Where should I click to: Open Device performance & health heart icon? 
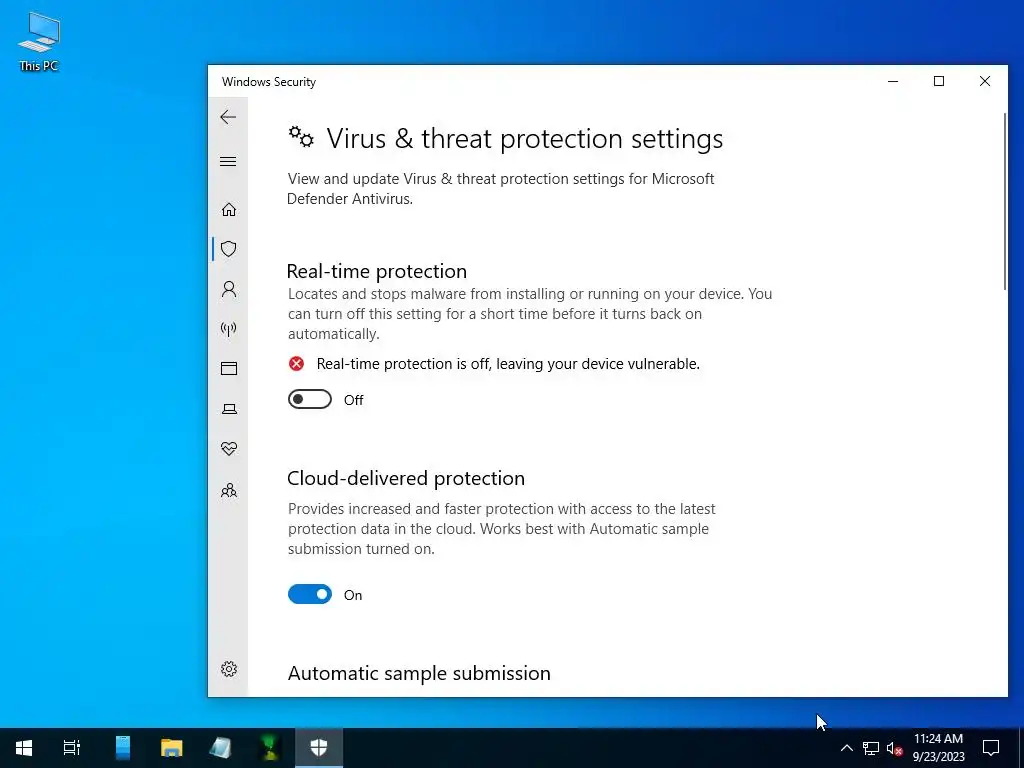[x=229, y=449]
